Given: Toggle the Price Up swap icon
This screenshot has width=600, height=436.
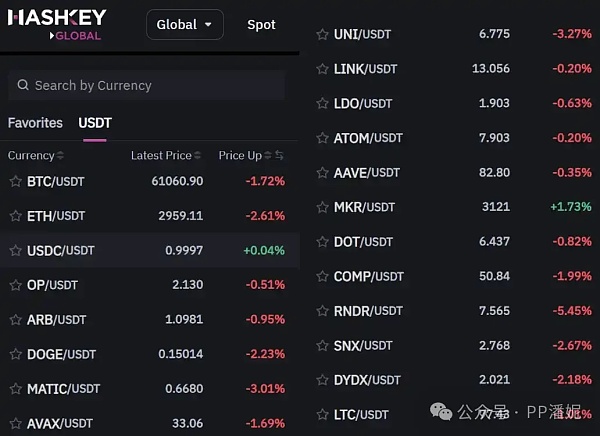Looking at the screenshot, I should 279,156.
